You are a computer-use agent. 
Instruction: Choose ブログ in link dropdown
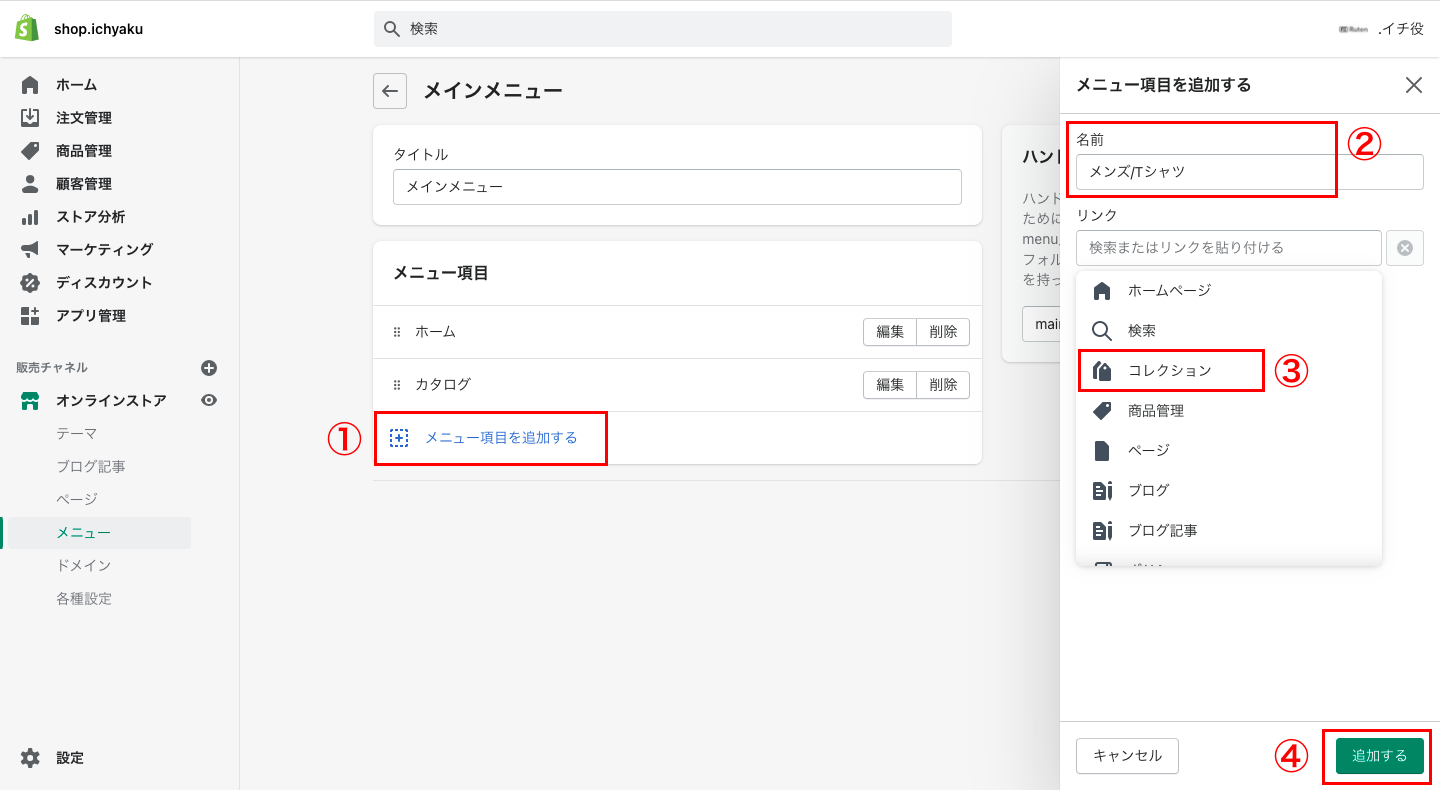tap(1229, 490)
